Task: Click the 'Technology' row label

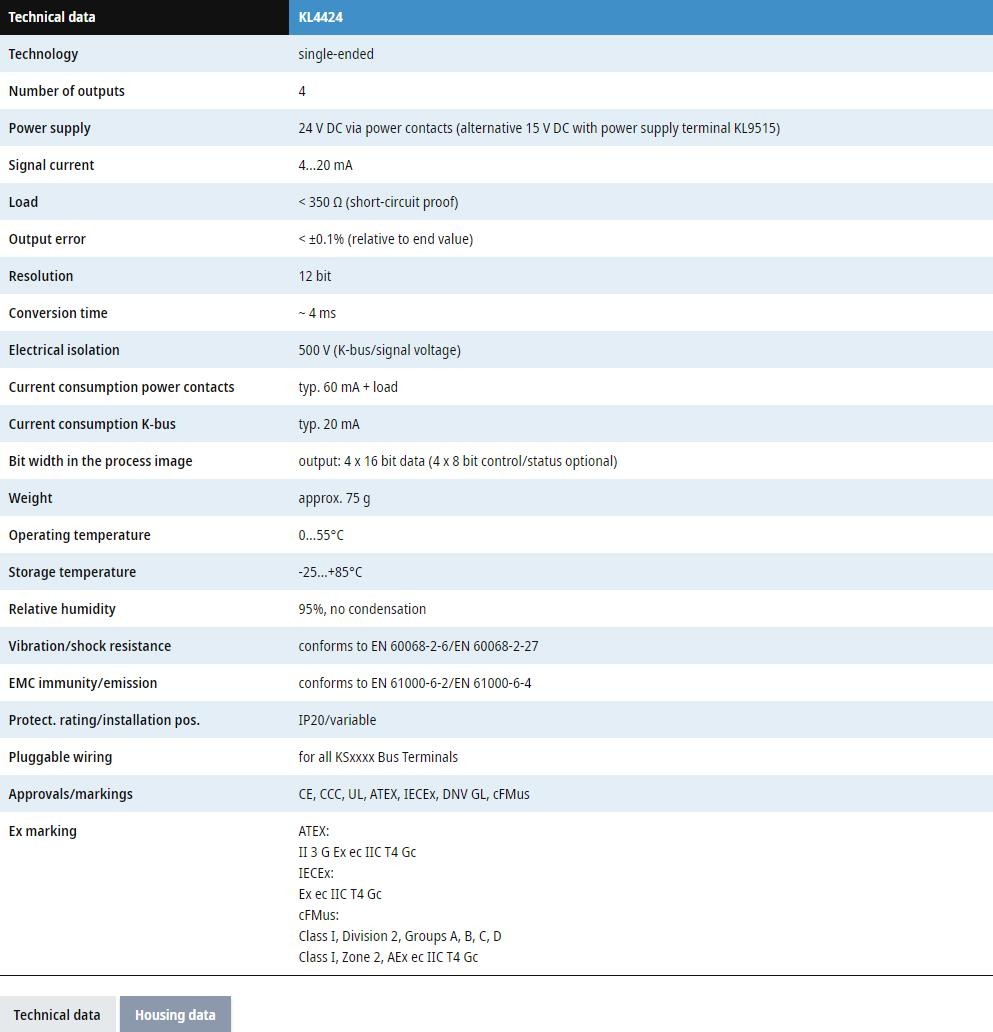Action: (43, 54)
